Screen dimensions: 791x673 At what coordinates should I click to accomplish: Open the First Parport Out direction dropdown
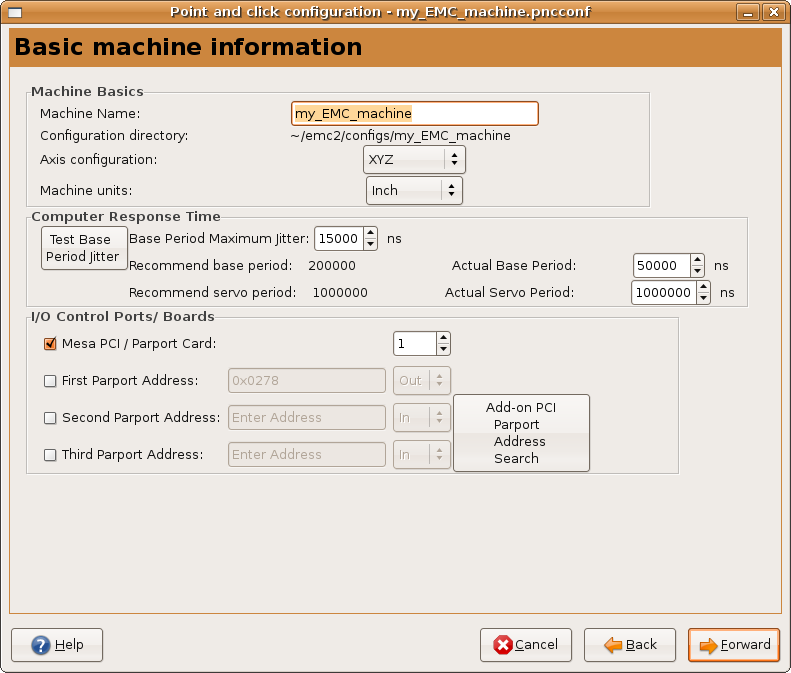(x=421, y=381)
